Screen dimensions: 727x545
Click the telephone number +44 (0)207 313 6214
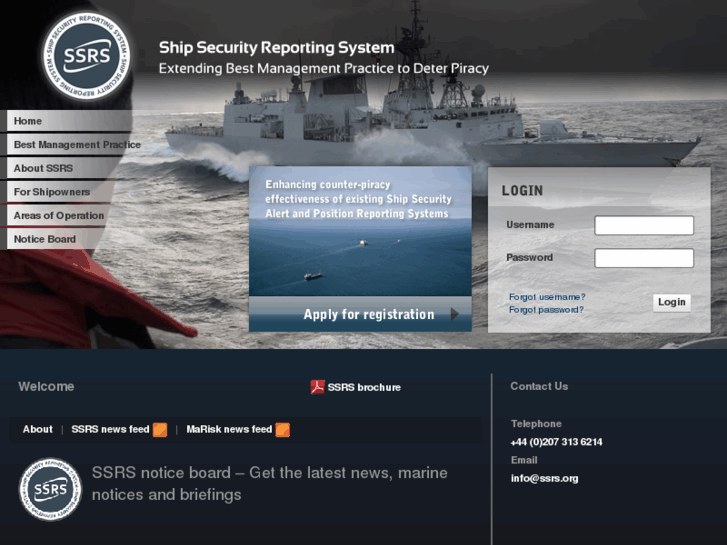pyautogui.click(x=556, y=442)
